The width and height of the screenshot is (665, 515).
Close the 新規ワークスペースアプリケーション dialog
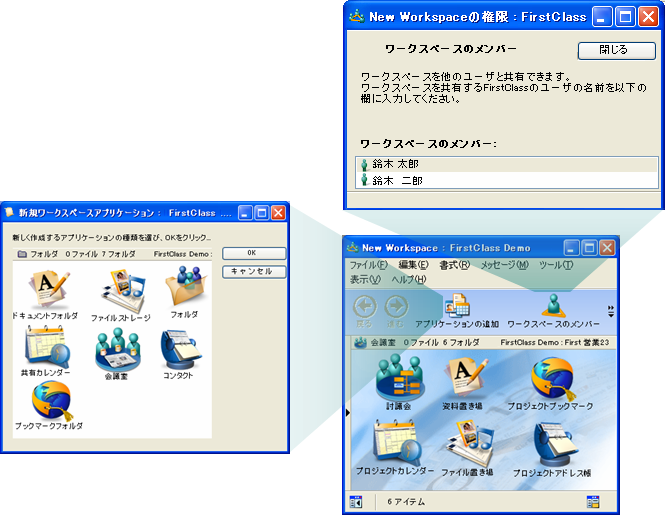coord(278,213)
